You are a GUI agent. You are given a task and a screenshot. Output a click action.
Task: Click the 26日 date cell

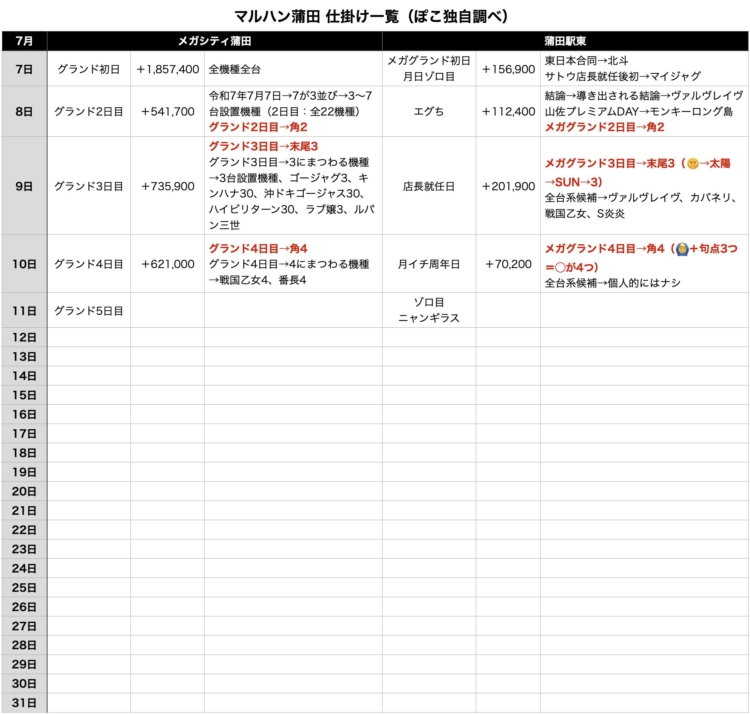pos(24,606)
